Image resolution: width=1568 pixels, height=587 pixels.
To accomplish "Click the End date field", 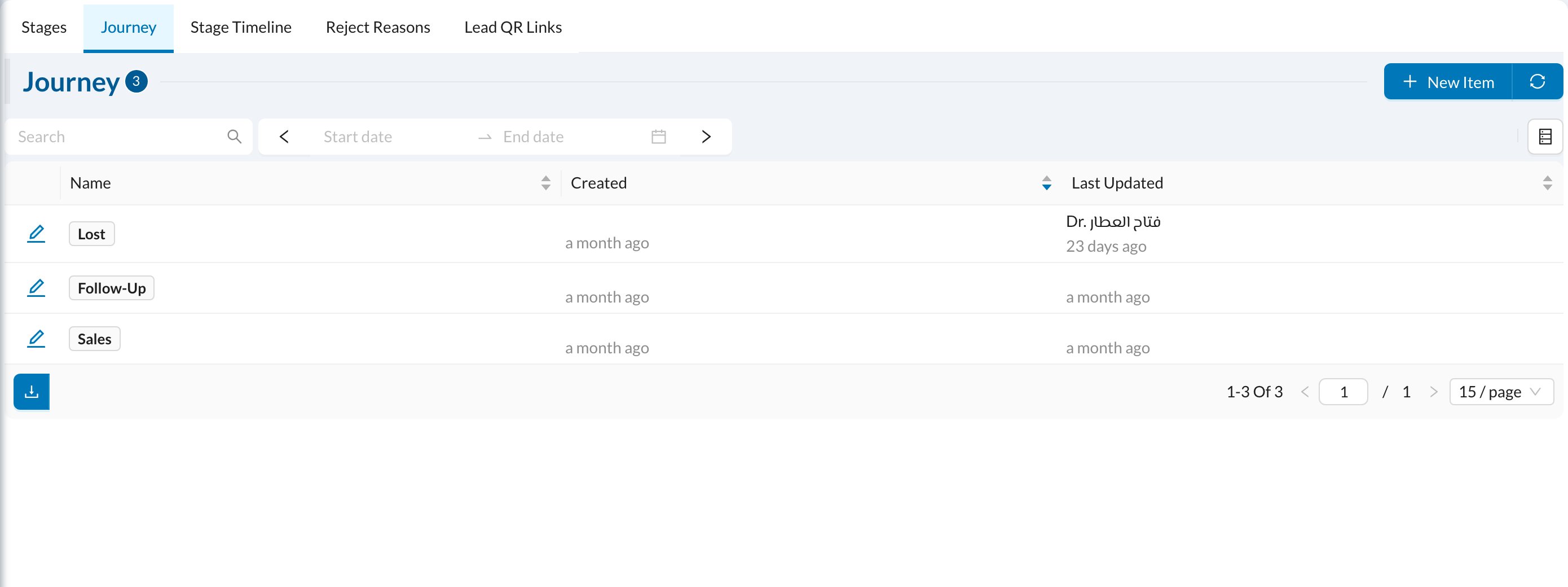I will tap(569, 137).
